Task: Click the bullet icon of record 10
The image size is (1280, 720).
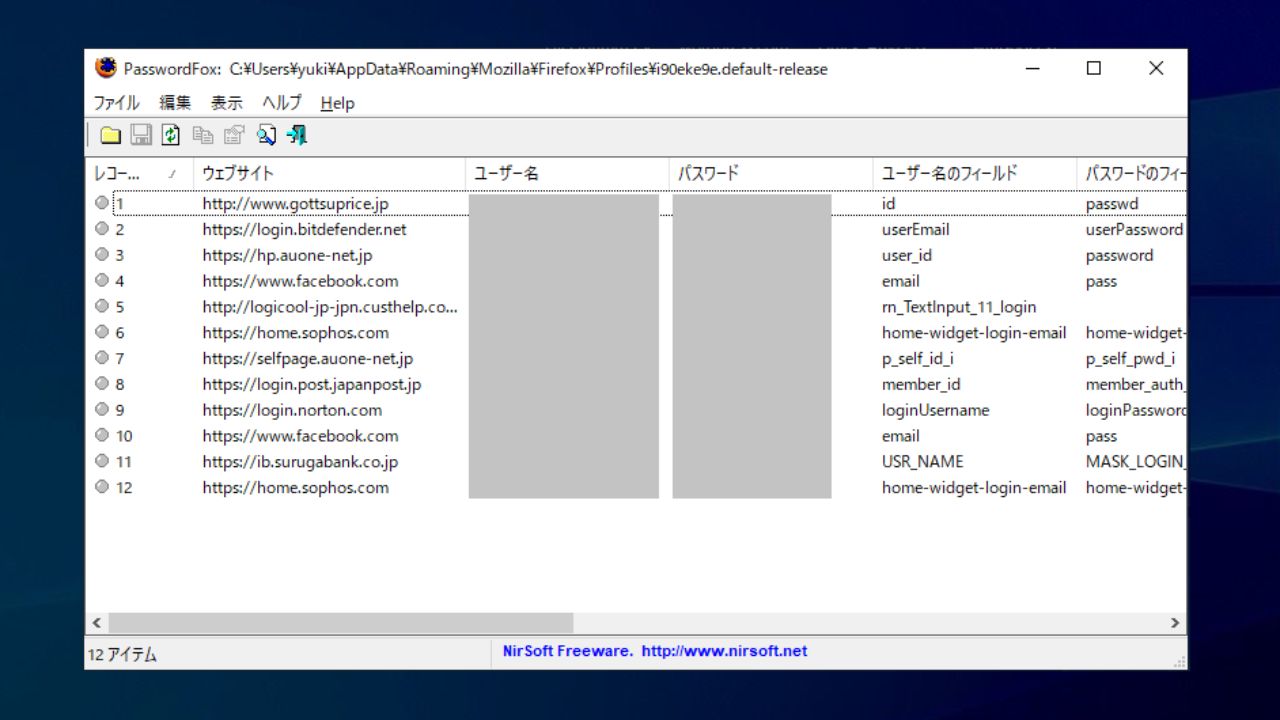Action: (102, 435)
